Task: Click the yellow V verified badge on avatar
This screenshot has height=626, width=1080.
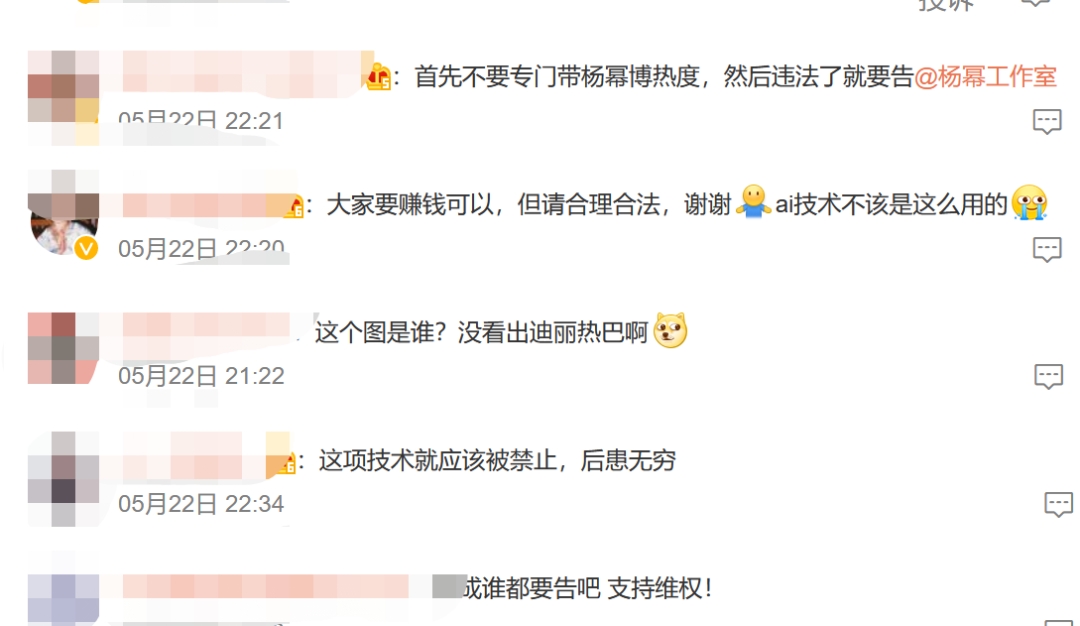Action: 86,248
